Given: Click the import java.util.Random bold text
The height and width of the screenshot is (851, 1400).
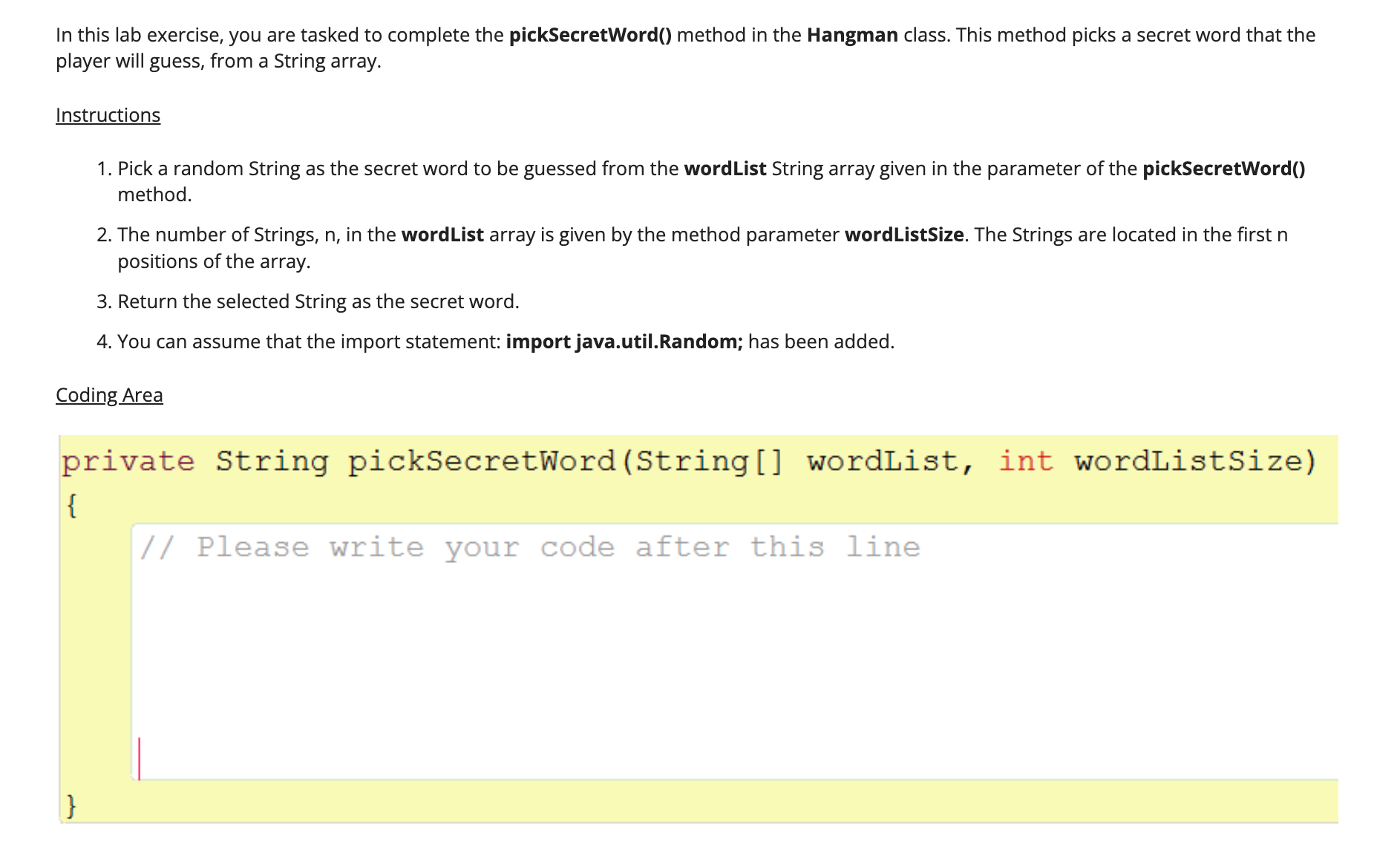Looking at the screenshot, I should pos(624,341).
